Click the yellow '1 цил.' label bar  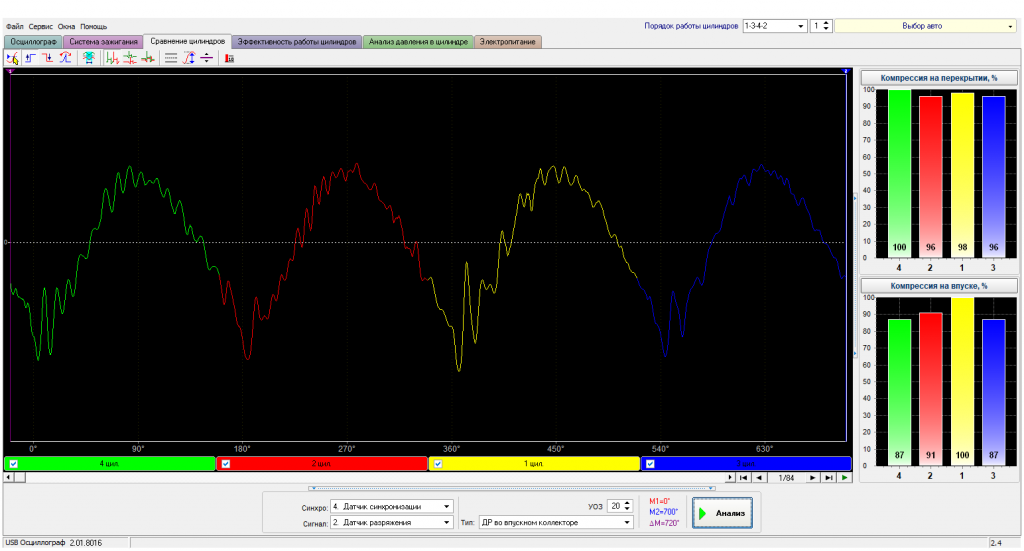[x=534, y=464]
